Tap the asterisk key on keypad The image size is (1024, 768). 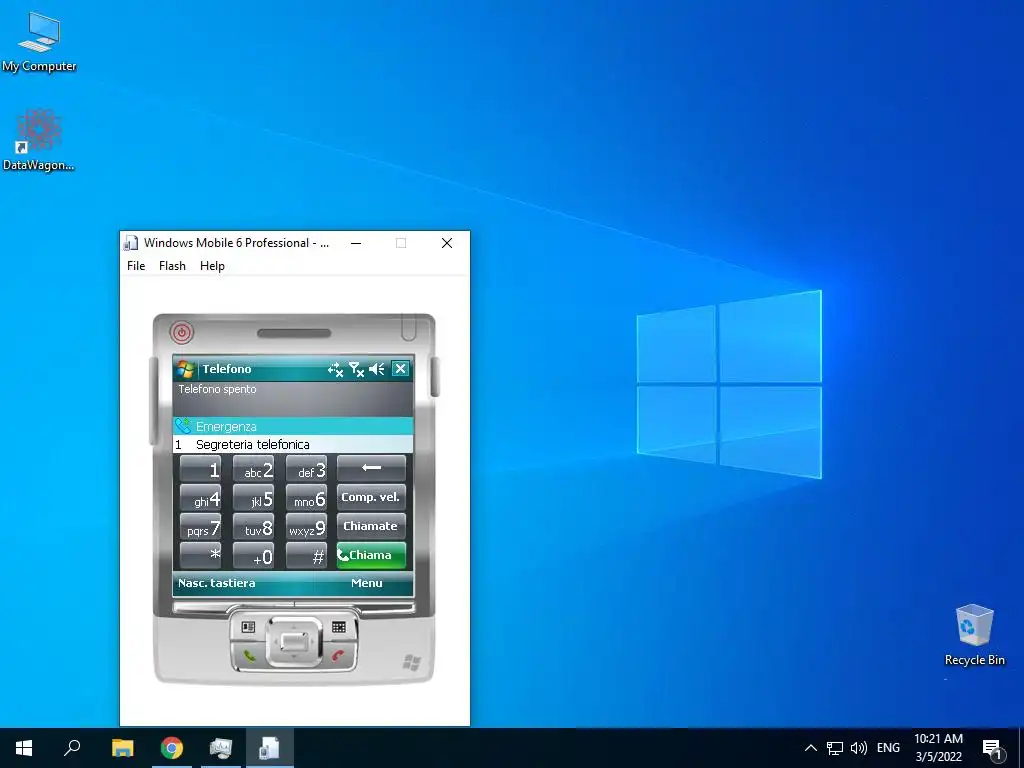(x=200, y=556)
